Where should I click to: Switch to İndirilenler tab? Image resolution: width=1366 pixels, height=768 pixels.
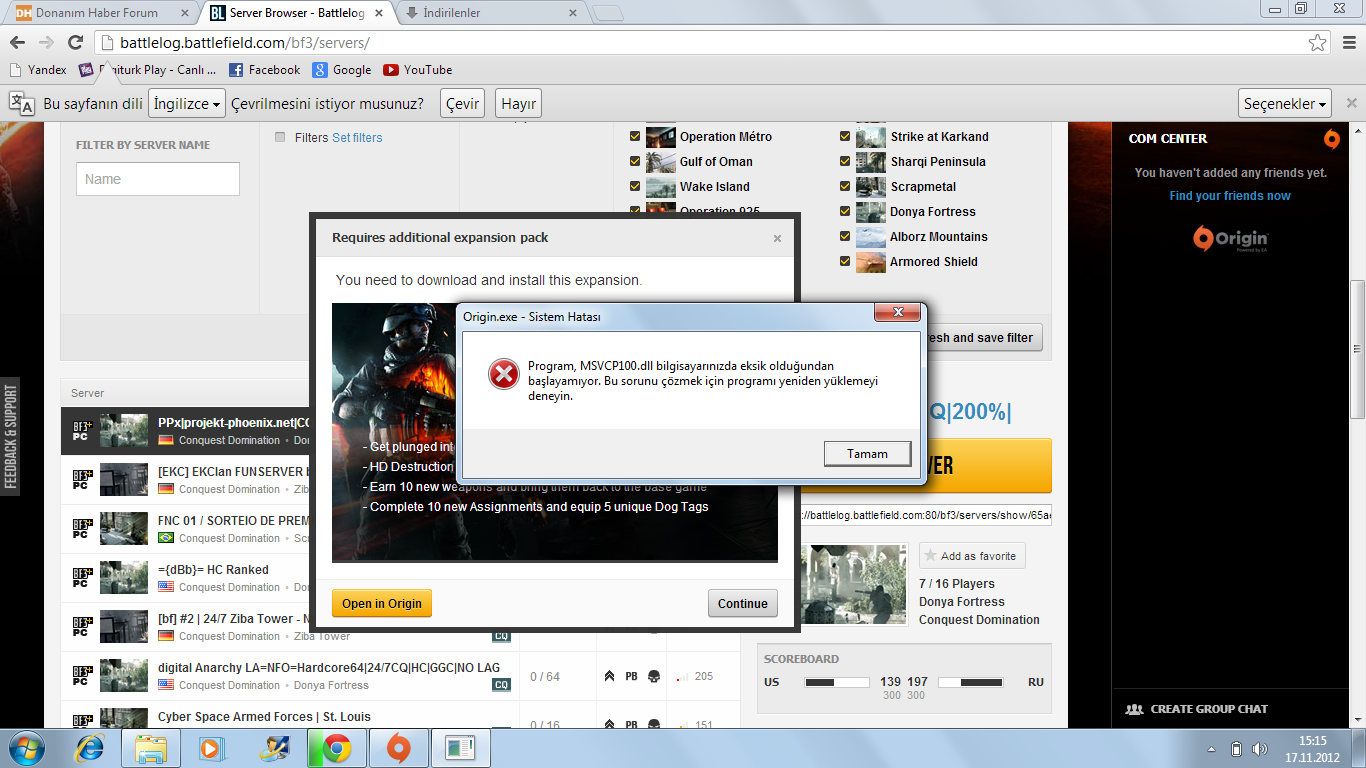[491, 13]
